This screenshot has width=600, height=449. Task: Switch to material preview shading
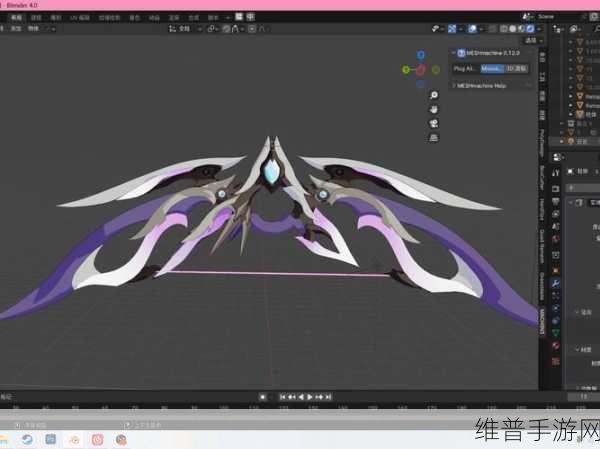point(522,29)
